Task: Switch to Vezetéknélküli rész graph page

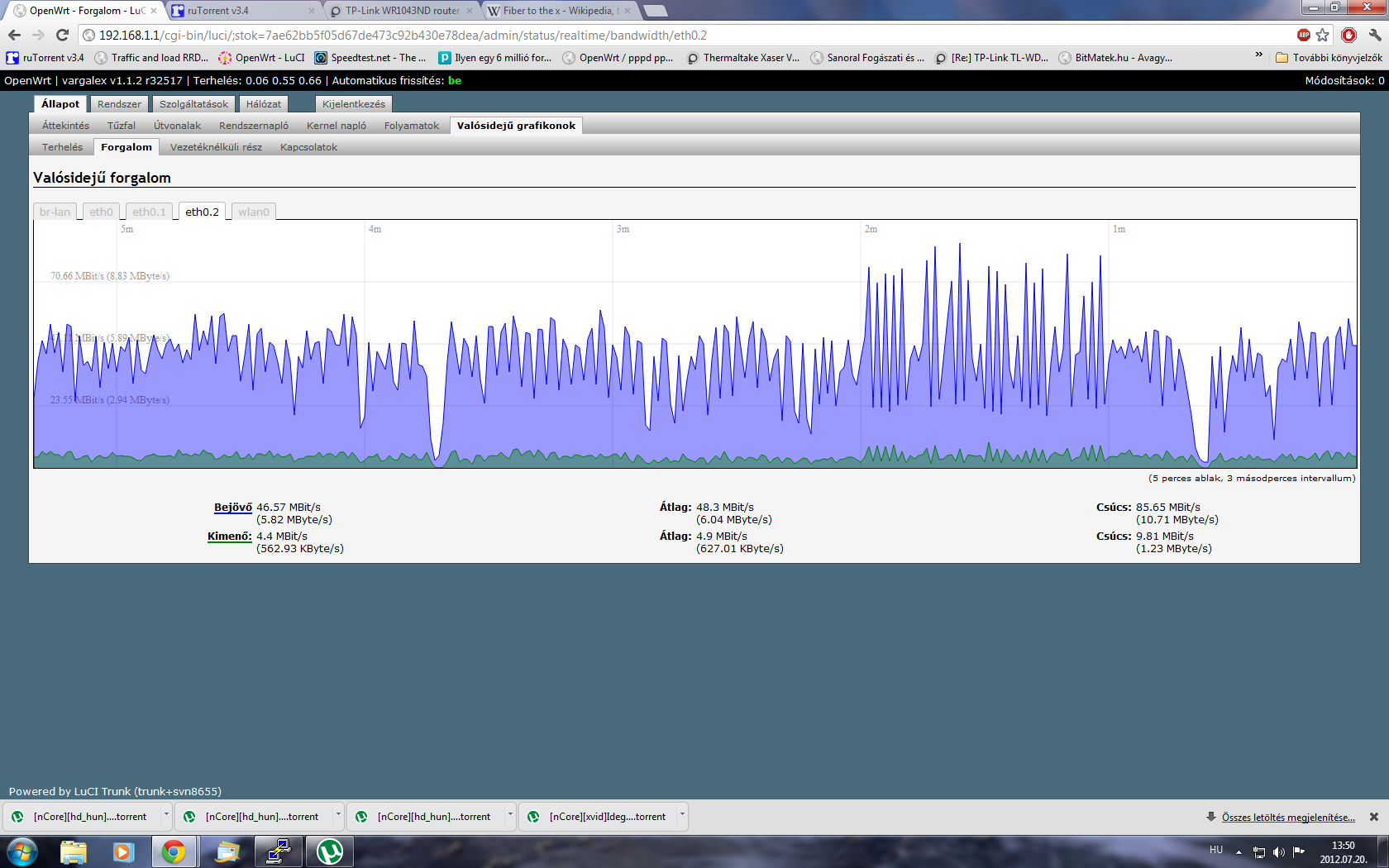Action: coord(216,147)
